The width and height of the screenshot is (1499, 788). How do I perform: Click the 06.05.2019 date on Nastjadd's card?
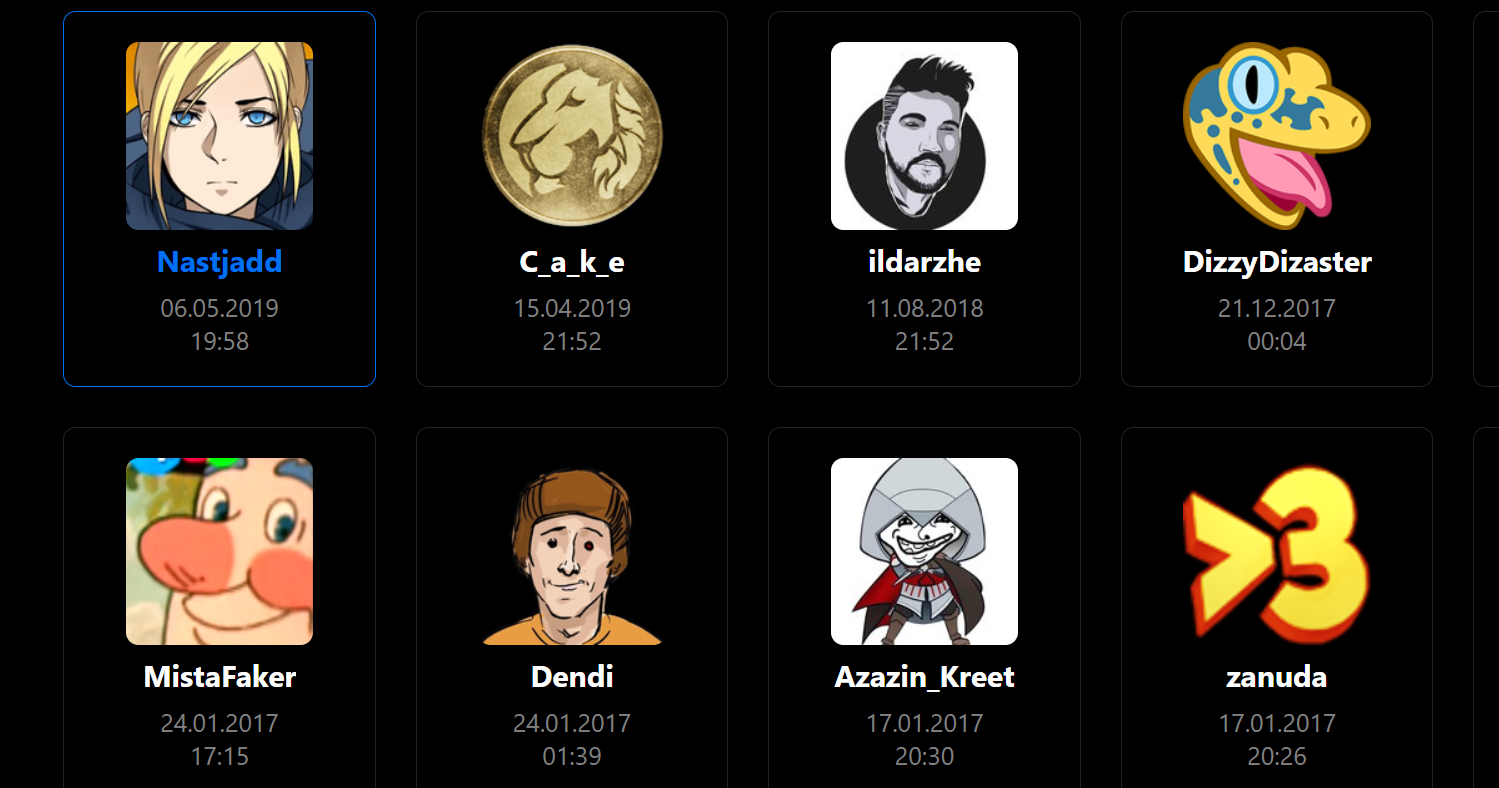pos(219,308)
